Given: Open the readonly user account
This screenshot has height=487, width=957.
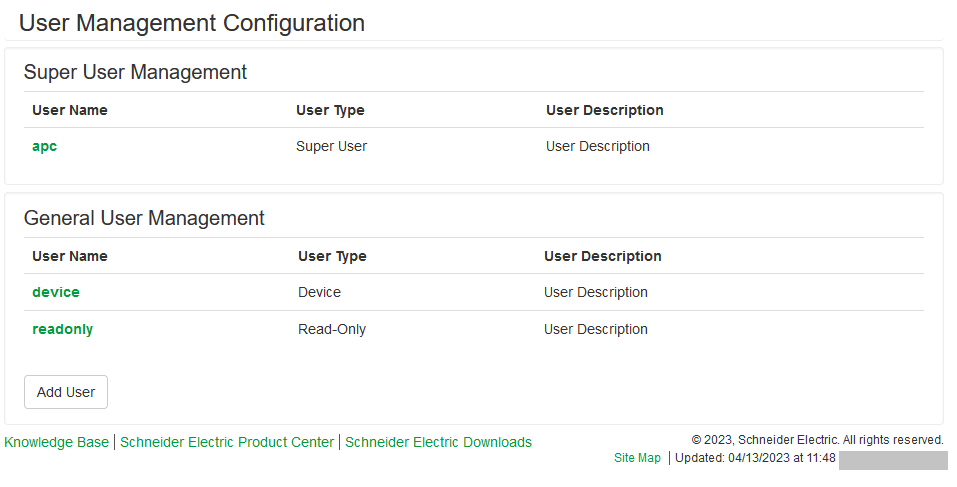Looking at the screenshot, I should point(62,330).
